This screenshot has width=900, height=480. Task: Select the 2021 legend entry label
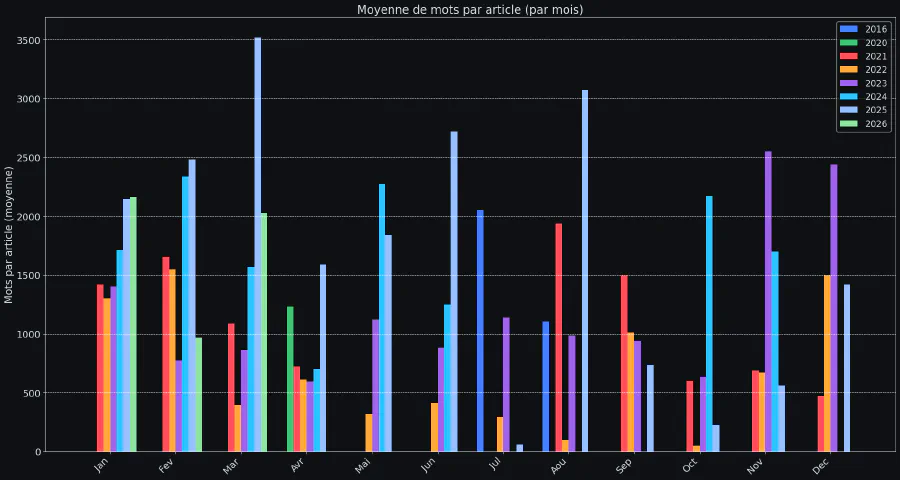(875, 56)
